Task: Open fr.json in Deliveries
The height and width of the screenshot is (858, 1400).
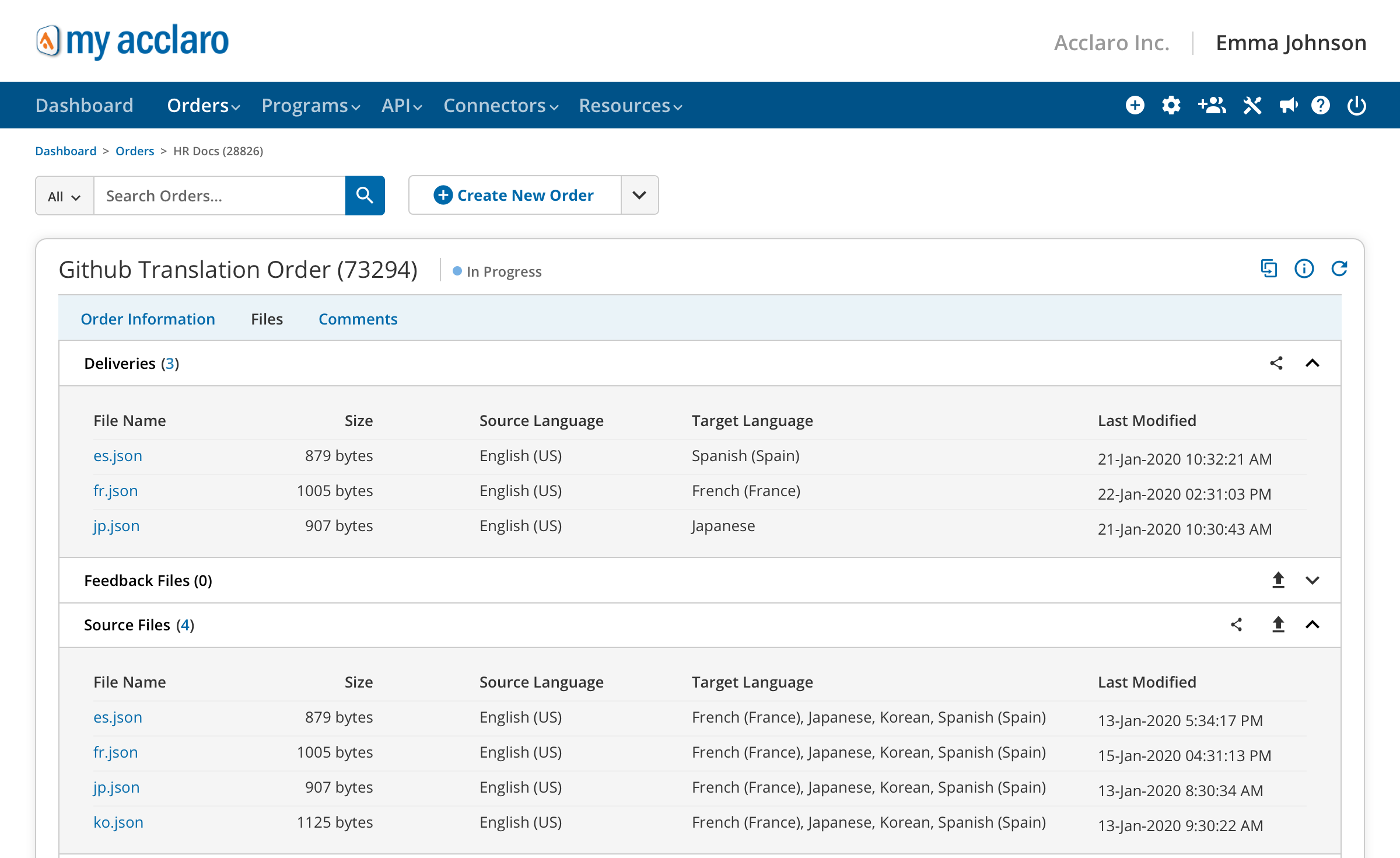Action: (x=116, y=491)
